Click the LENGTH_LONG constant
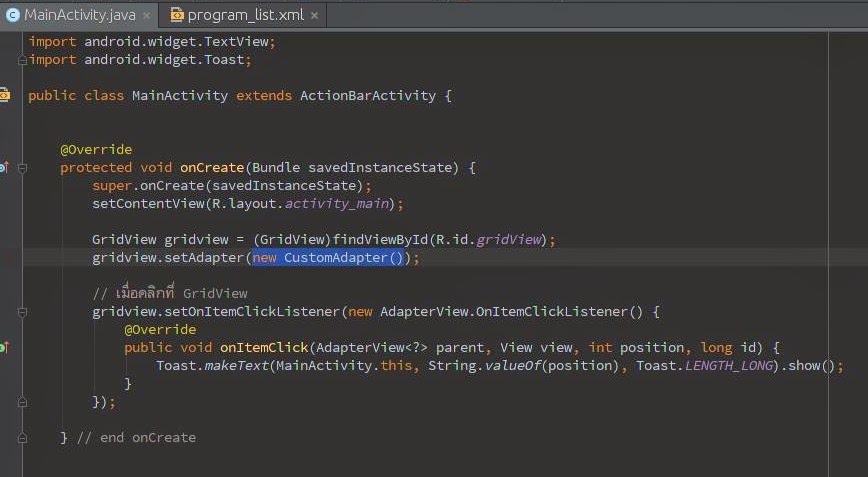868x477 pixels. pyautogui.click(x=728, y=366)
